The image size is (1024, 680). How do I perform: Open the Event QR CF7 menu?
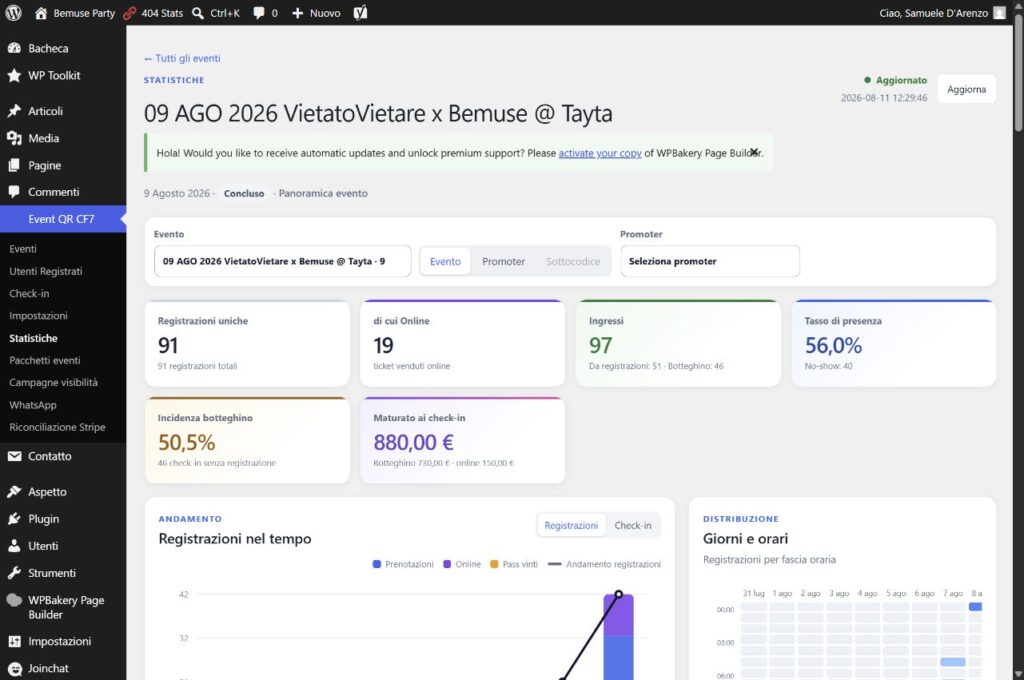(63, 219)
